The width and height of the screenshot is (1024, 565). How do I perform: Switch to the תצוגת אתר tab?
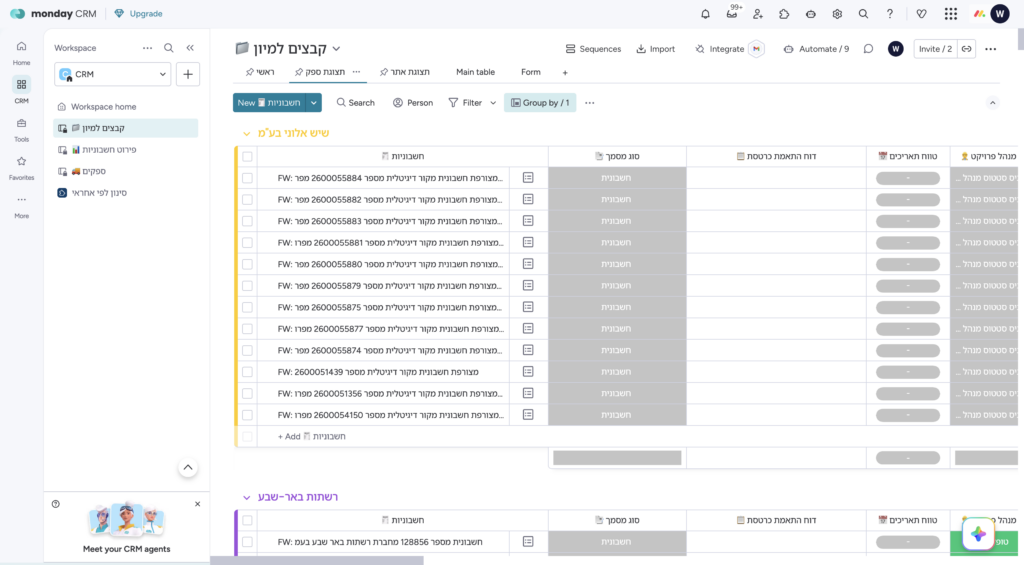pos(405,72)
